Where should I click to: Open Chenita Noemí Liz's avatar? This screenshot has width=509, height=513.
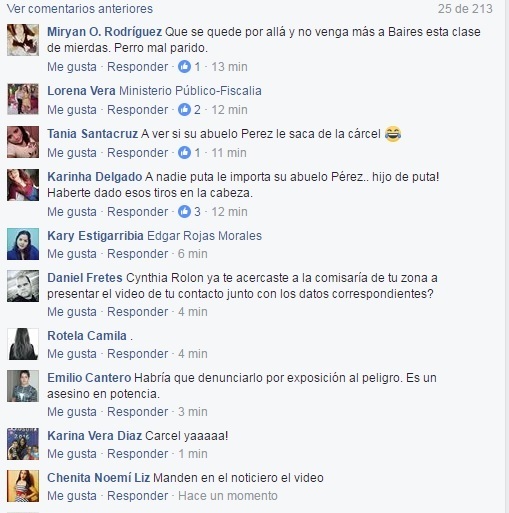point(23,486)
